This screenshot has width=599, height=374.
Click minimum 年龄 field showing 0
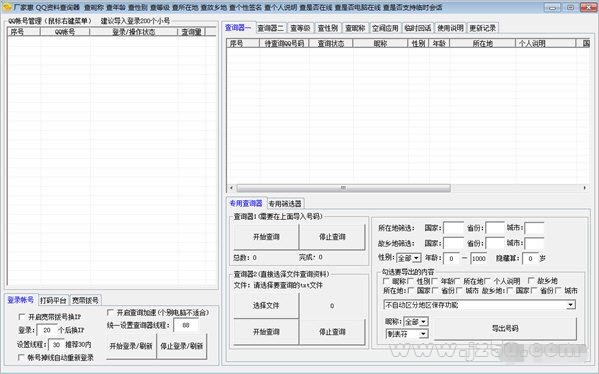pos(452,259)
